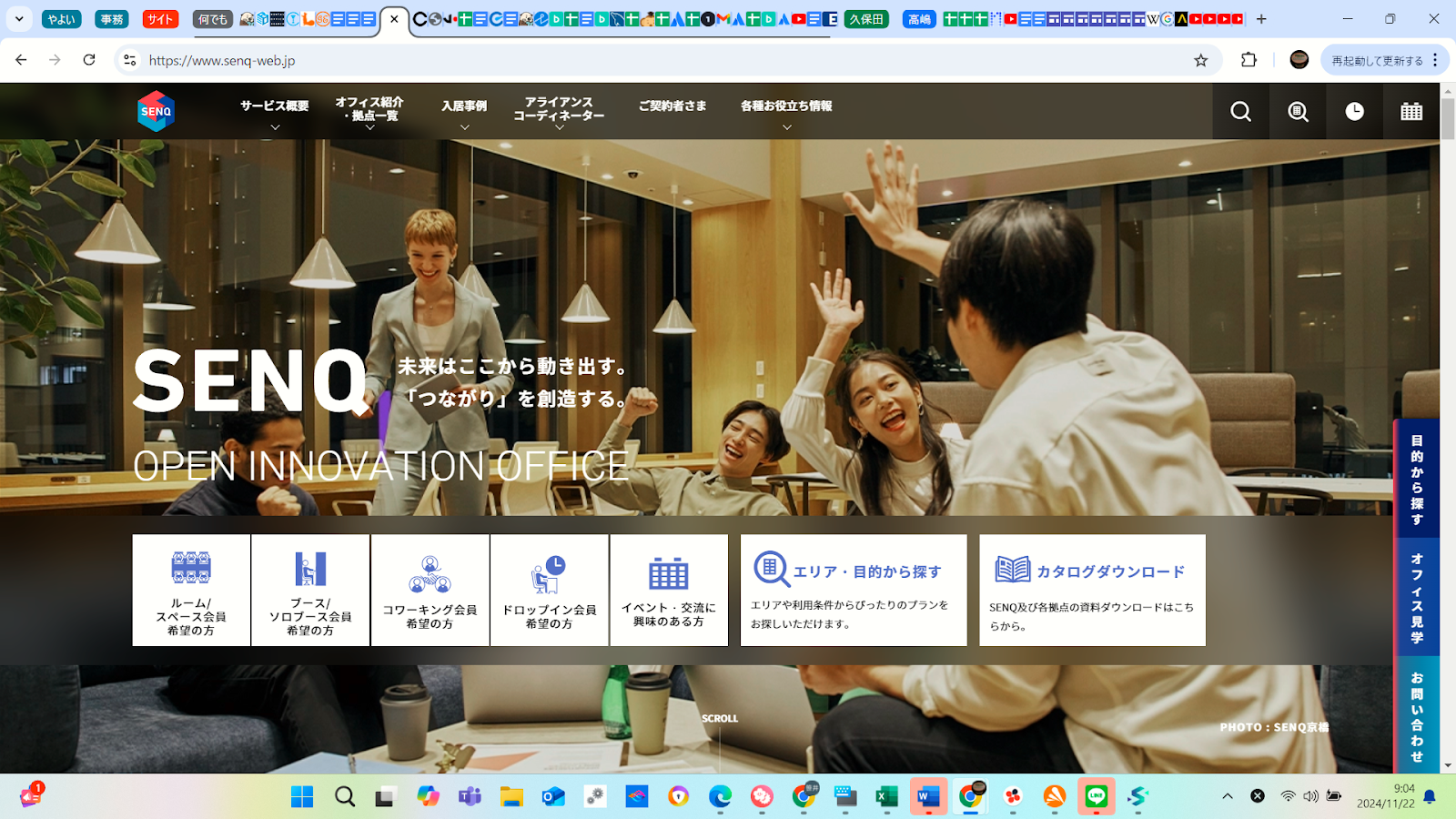Open the 久保田 tab group
Viewport: 1456px width, 819px height.
(x=866, y=19)
